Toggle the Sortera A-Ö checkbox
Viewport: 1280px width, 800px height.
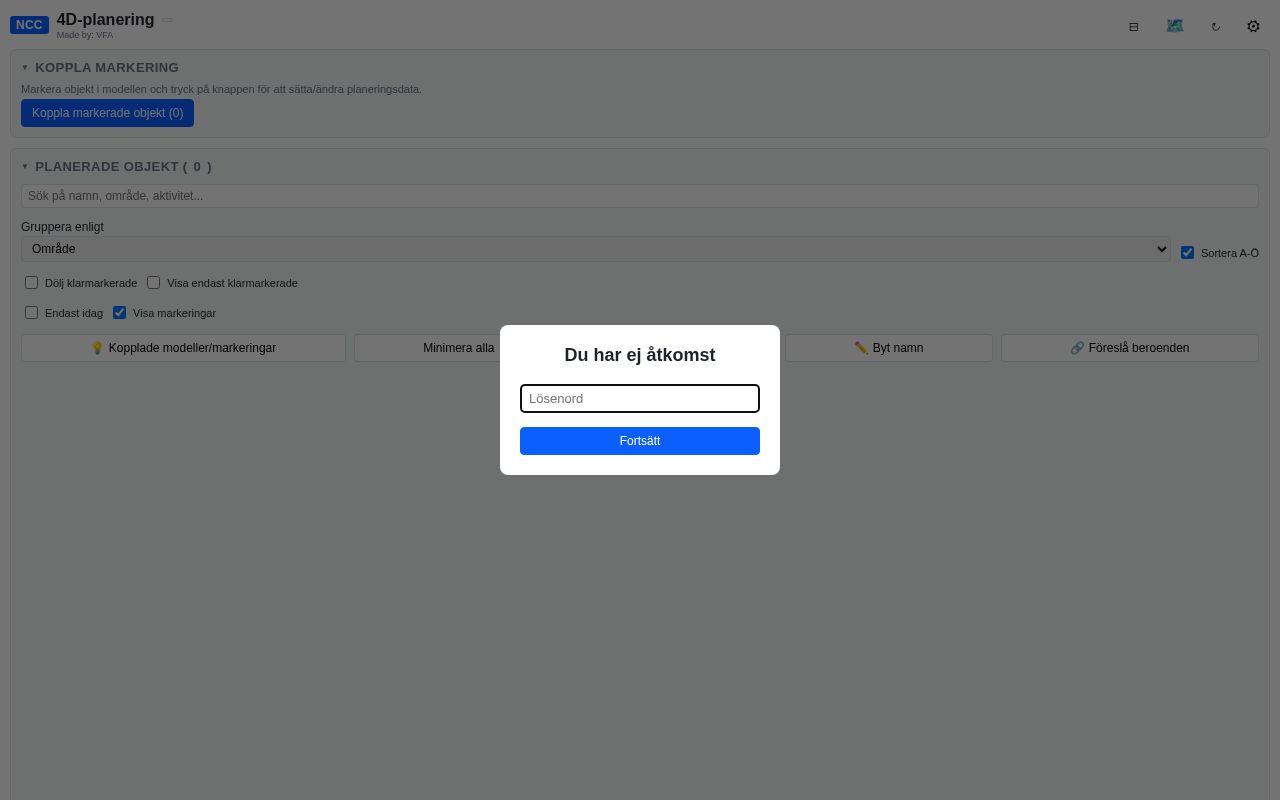pos(1187,253)
